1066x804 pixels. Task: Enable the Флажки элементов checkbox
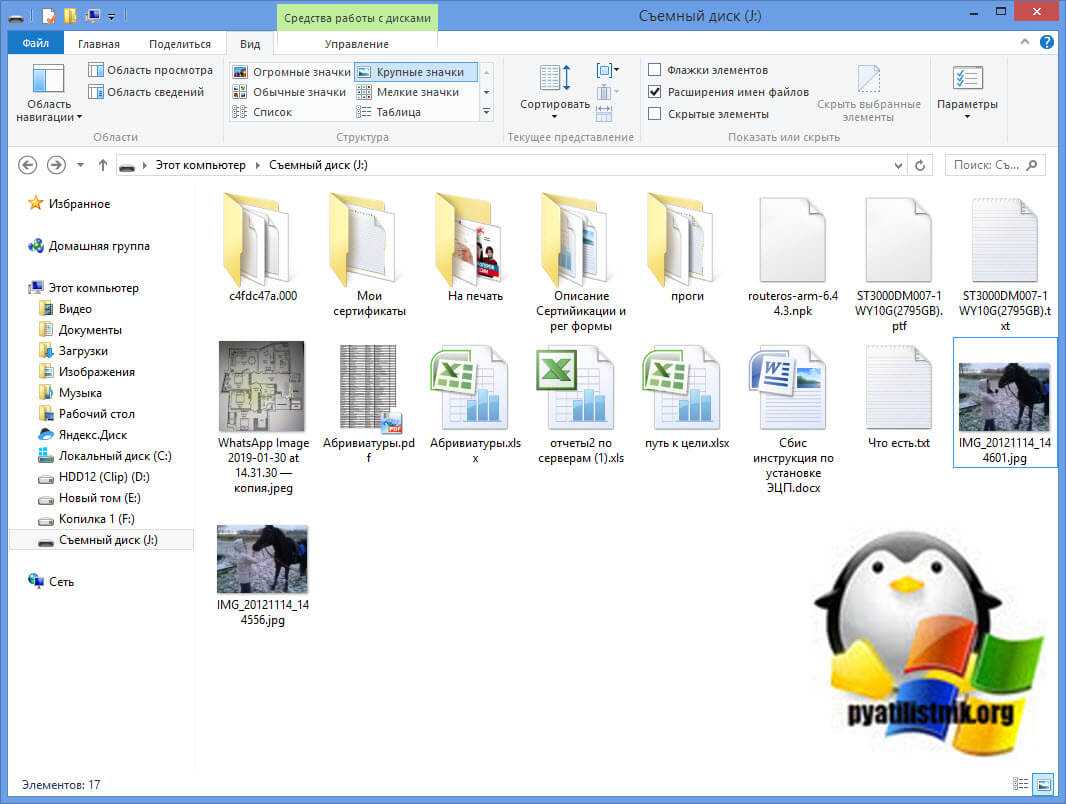pyautogui.click(x=655, y=70)
